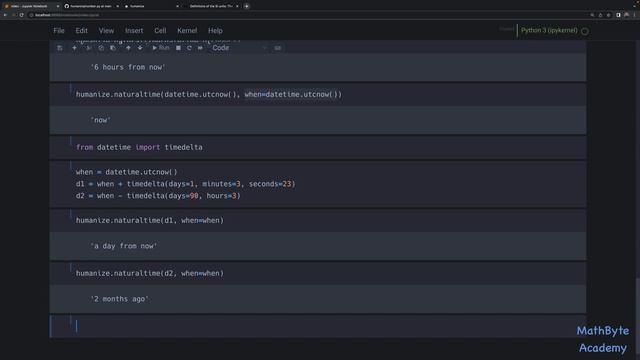
Task: Run the current cell
Action: tap(160, 48)
